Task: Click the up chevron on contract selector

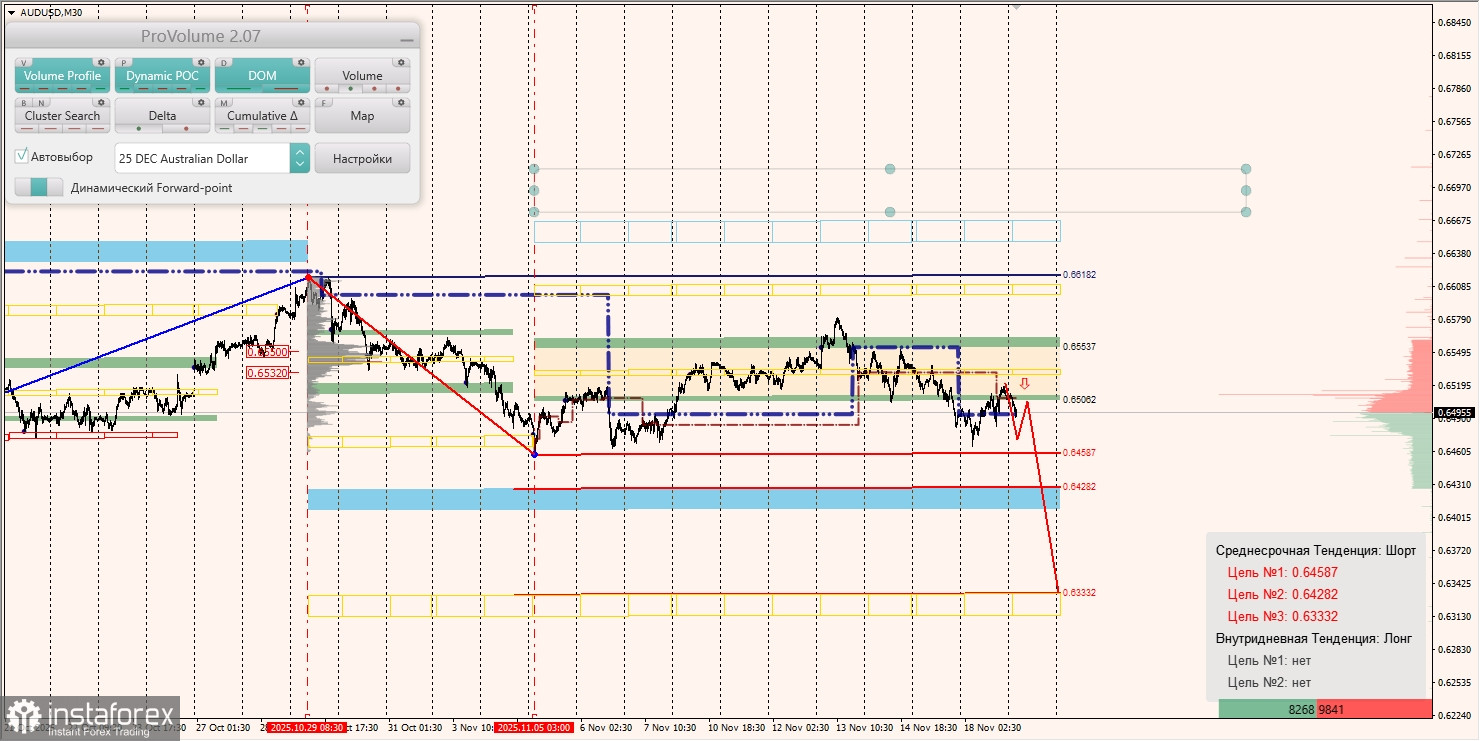Action: coord(299,152)
